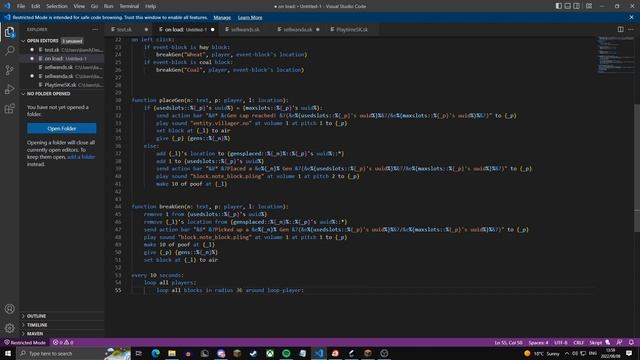Screen dimensions: 640x360
Task: Collapse the Open Editors section
Action: point(62,41)
